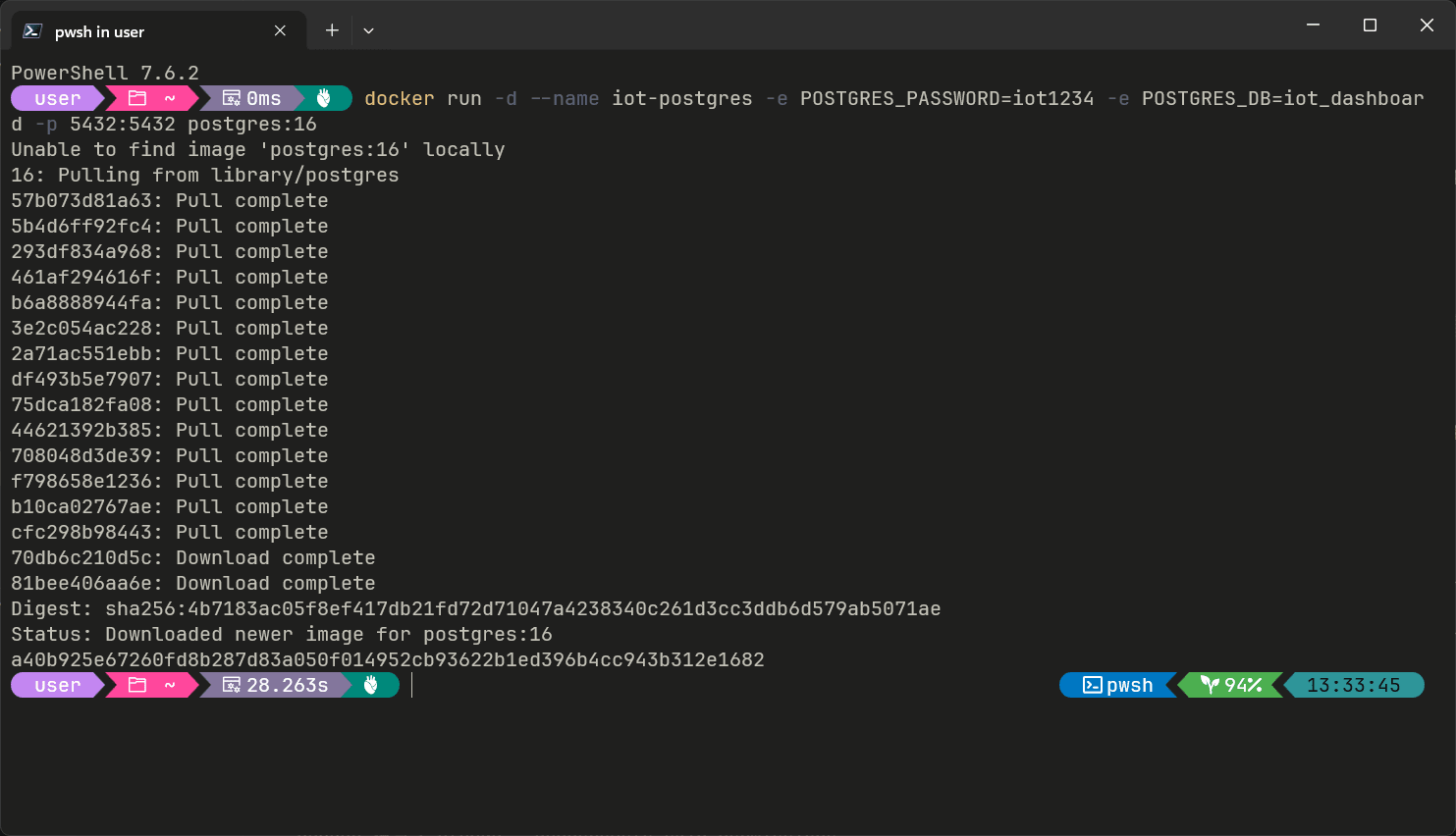The image size is (1456, 836).
Task: Click the 'cfc298b98443: Pull complete' line
Action: pos(170,532)
